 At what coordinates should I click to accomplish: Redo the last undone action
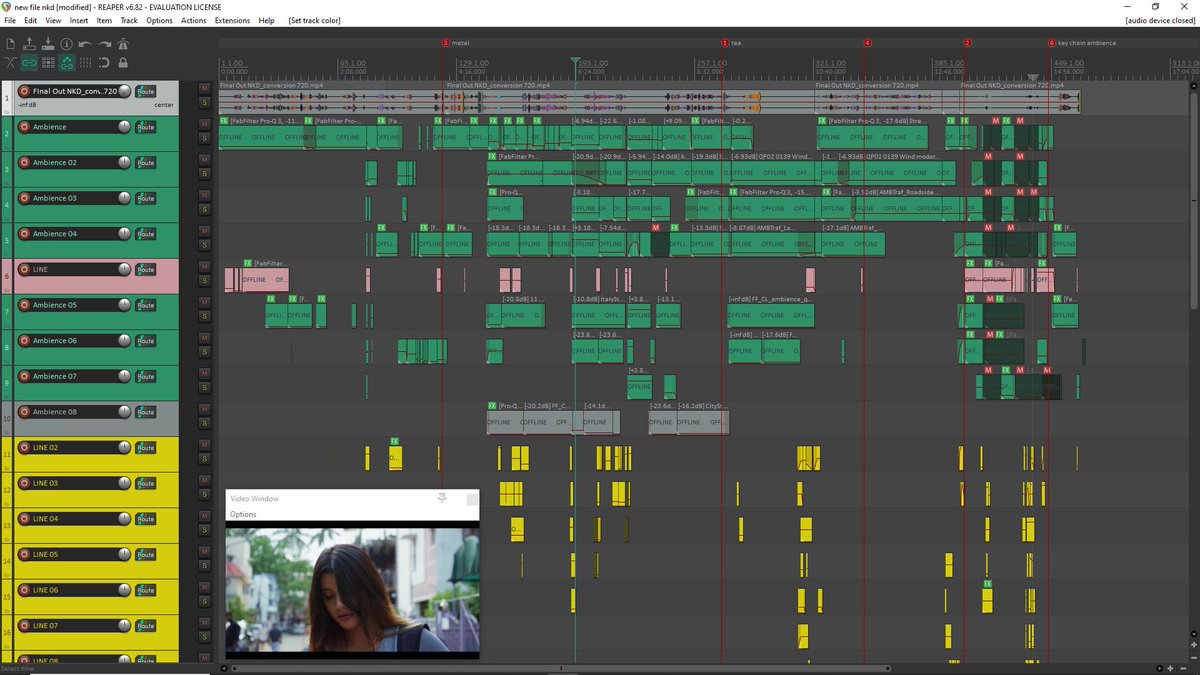pyautogui.click(x=104, y=44)
